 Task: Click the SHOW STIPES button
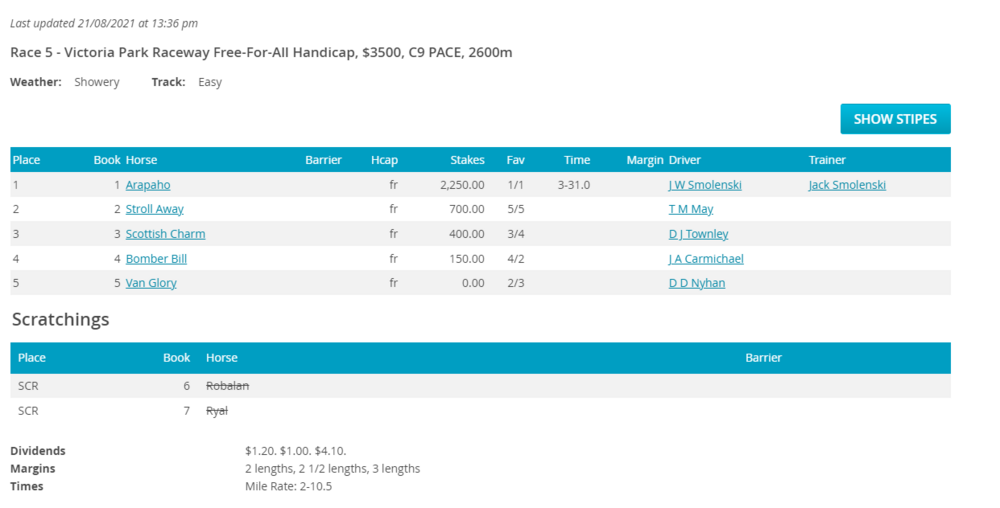pyautogui.click(x=894, y=119)
